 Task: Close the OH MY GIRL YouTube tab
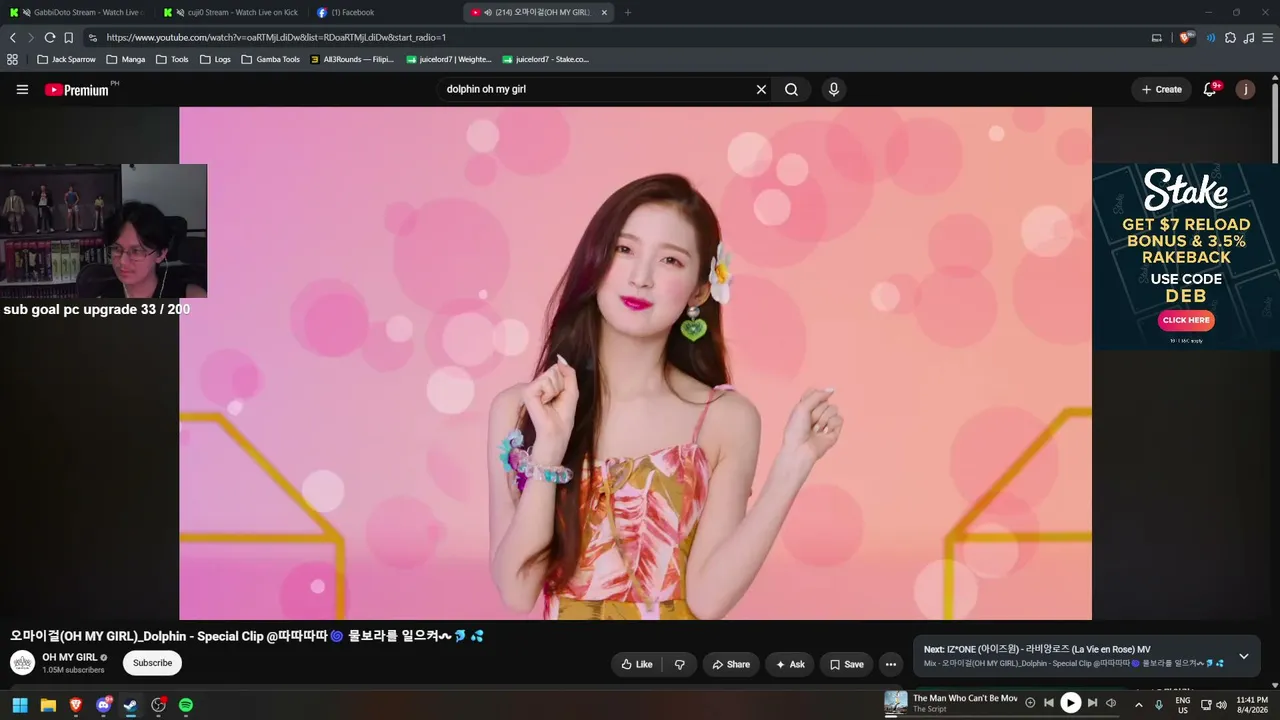[x=604, y=13]
